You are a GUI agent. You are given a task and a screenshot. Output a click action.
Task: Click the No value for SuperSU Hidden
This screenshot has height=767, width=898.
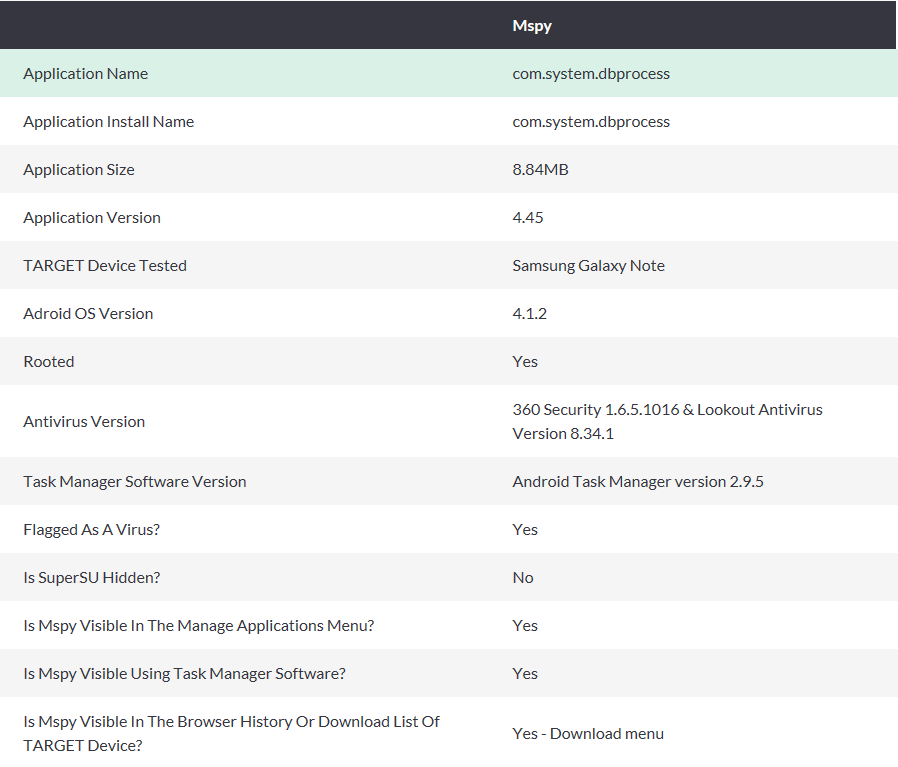point(522,577)
